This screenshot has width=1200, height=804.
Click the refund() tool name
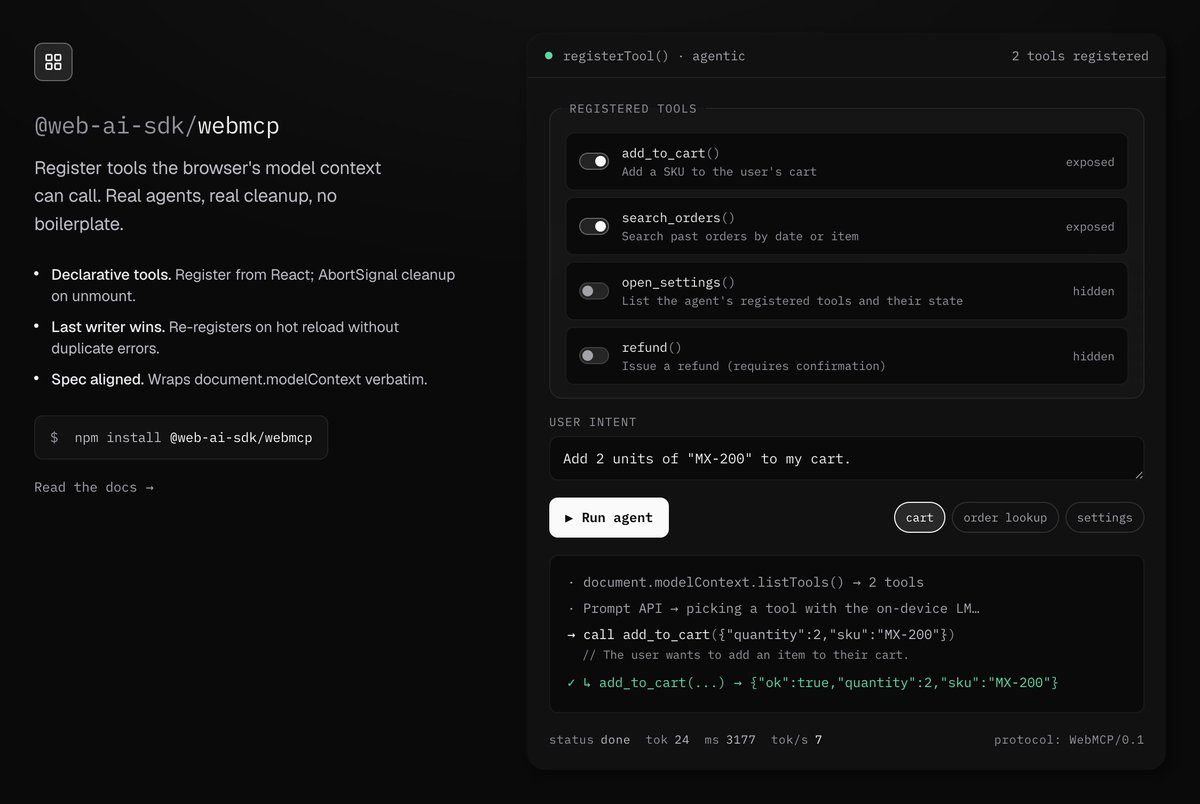tap(651, 348)
